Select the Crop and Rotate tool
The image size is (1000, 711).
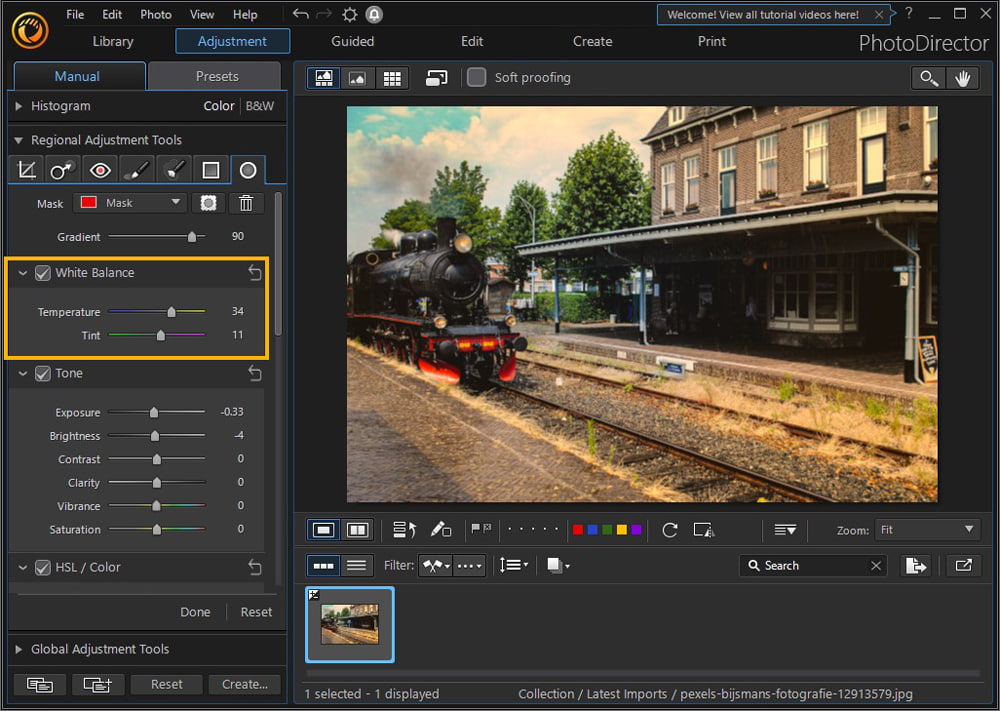point(25,169)
